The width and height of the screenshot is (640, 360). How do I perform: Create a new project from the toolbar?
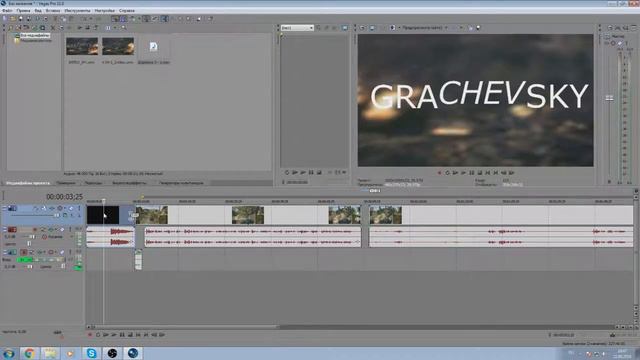[5, 19]
